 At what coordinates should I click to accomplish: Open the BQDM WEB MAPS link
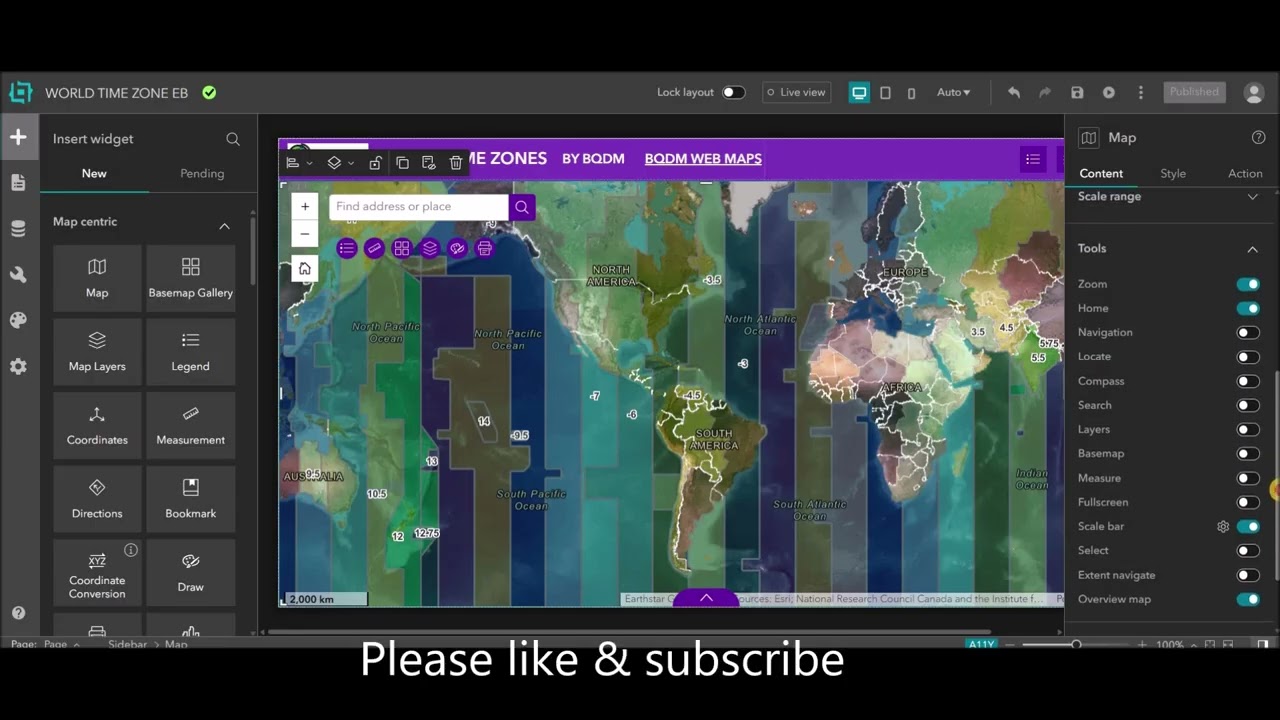tap(703, 158)
